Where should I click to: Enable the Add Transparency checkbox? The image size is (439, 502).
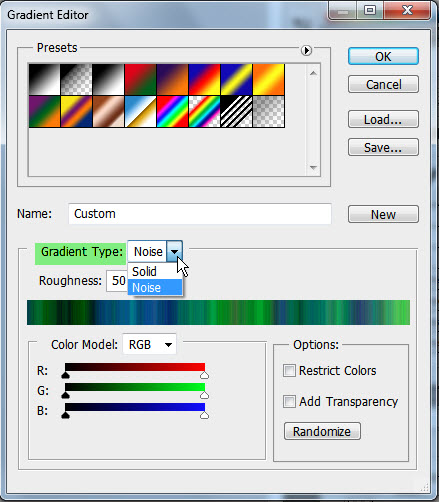coord(289,401)
